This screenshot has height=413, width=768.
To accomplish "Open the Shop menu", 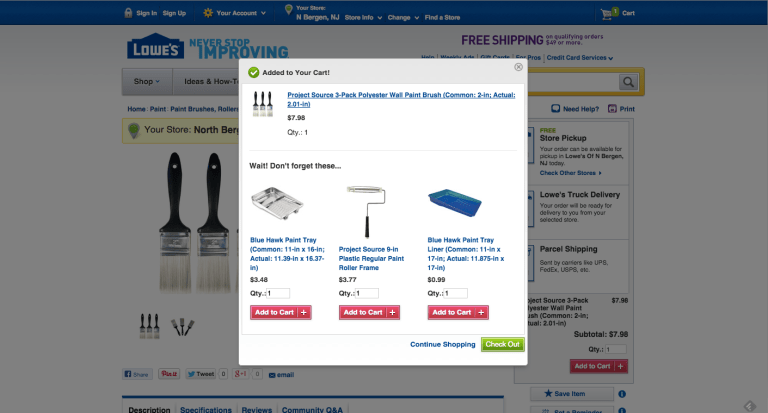I will [147, 81].
